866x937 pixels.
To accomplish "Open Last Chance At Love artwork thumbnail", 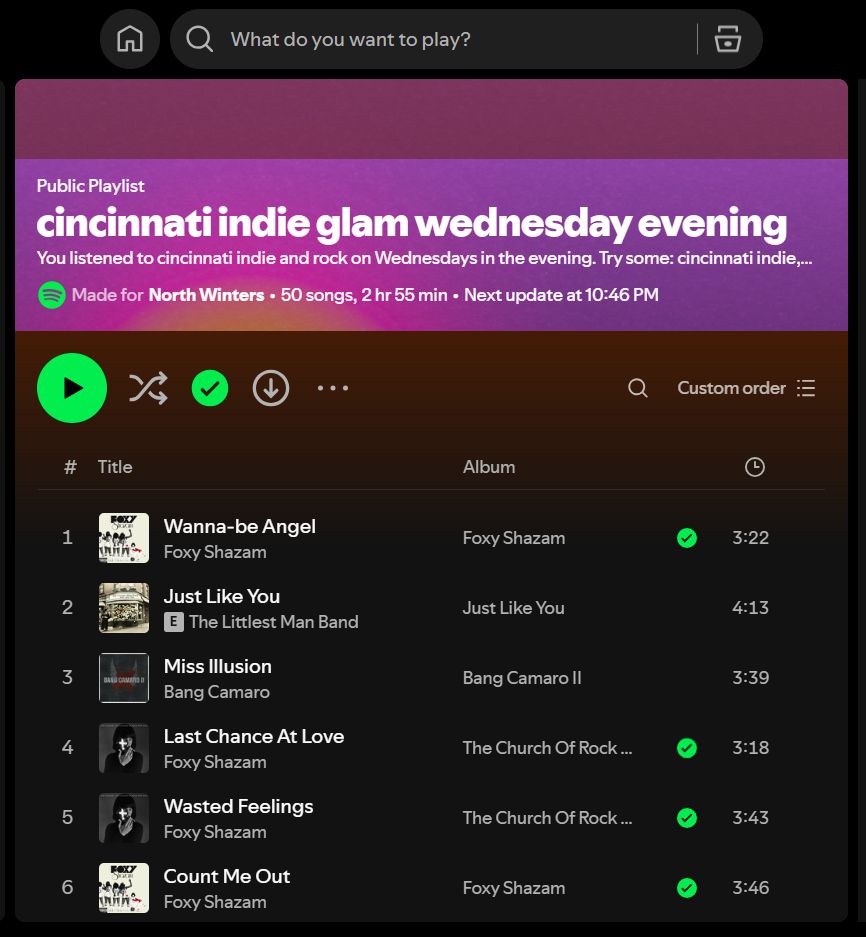I will tap(124, 748).
